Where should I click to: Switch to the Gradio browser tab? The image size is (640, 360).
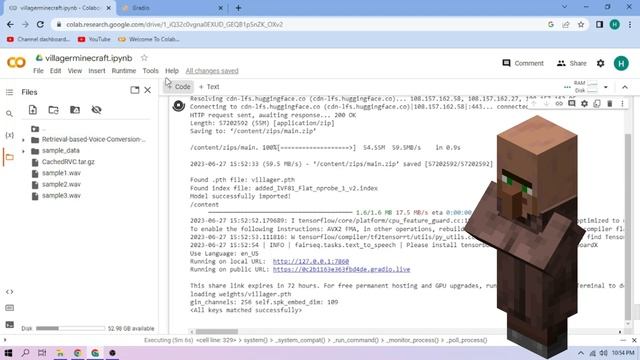[x=171, y=8]
